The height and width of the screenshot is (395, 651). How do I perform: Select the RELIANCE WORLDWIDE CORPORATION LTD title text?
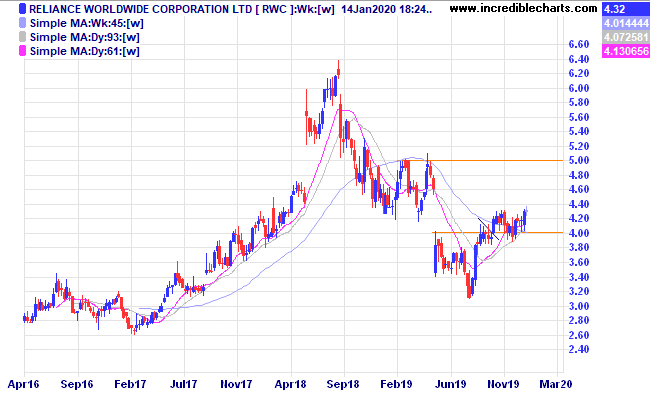140,9
